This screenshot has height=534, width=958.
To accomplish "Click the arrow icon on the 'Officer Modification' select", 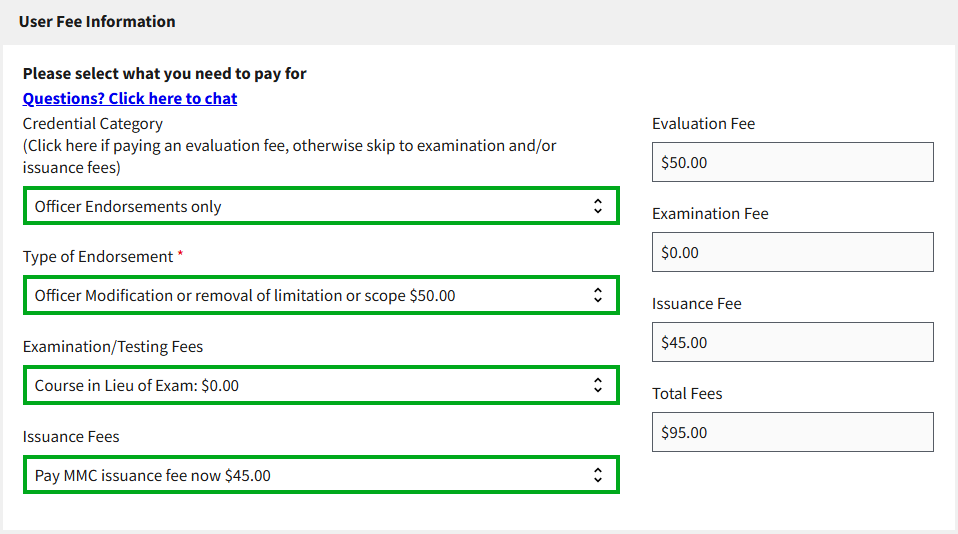I will coord(597,296).
